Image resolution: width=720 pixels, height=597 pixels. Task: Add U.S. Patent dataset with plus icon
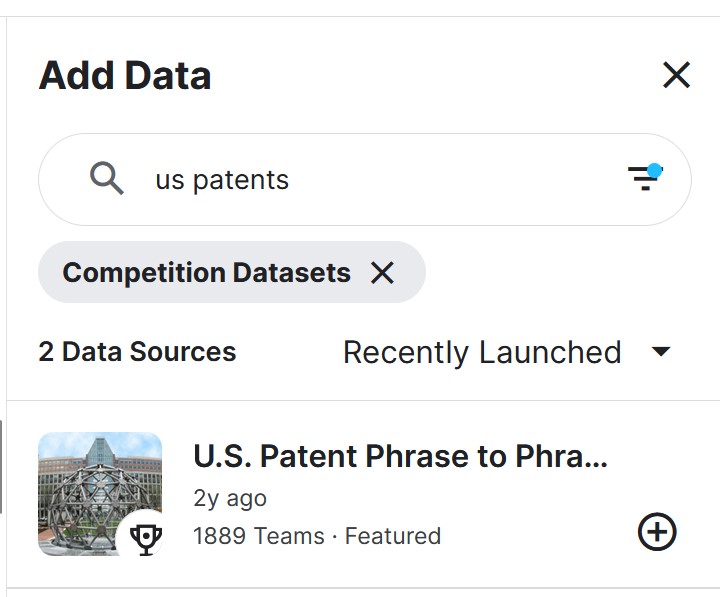click(x=657, y=531)
